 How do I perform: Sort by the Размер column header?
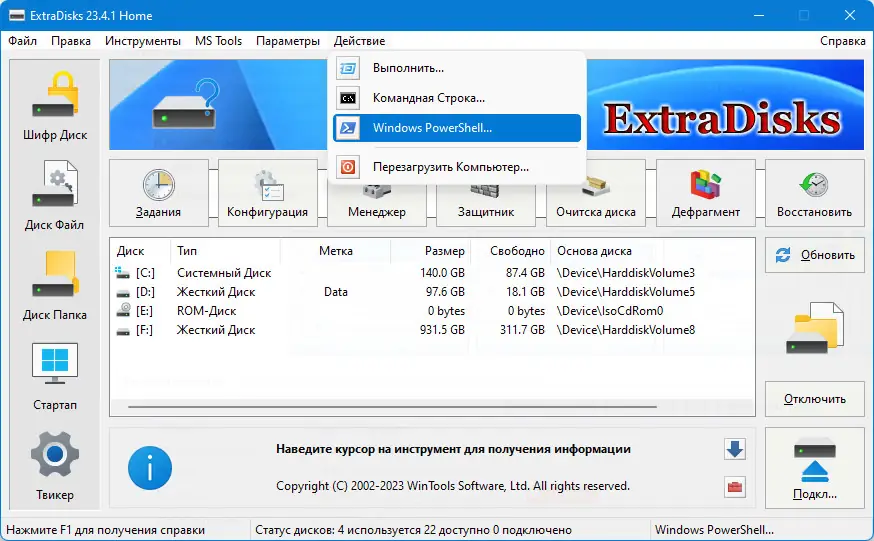[x=431, y=251]
